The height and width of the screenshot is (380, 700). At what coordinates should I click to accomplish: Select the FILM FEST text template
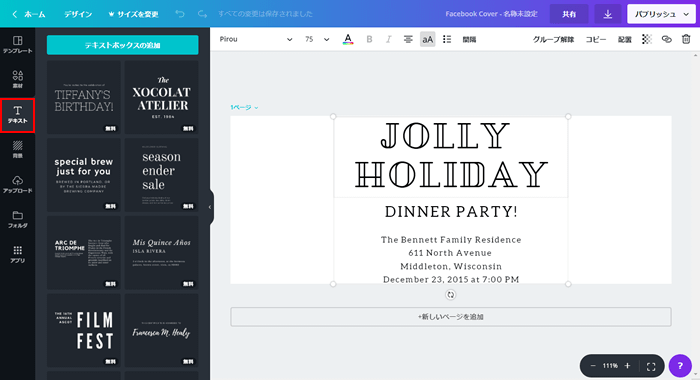tap(84, 330)
